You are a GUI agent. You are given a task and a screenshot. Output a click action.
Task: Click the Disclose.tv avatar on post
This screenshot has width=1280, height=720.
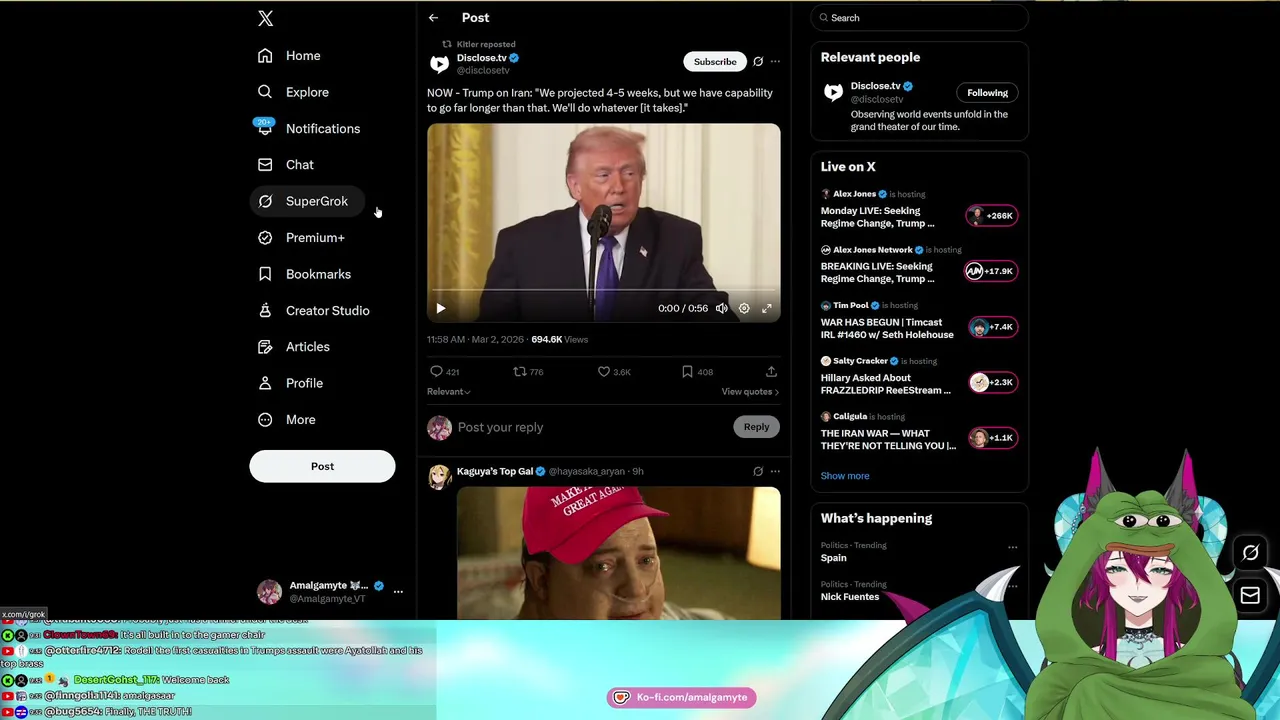pyautogui.click(x=439, y=64)
